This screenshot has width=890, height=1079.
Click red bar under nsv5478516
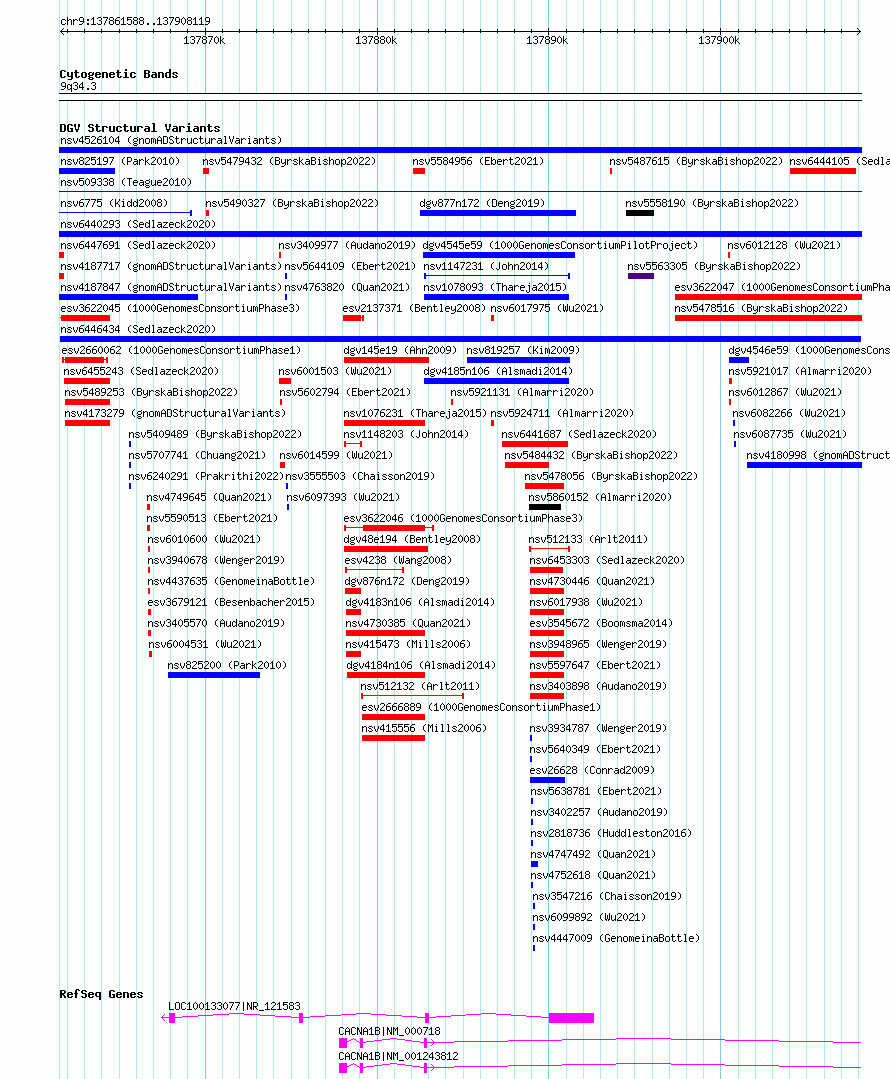[x=768, y=318]
